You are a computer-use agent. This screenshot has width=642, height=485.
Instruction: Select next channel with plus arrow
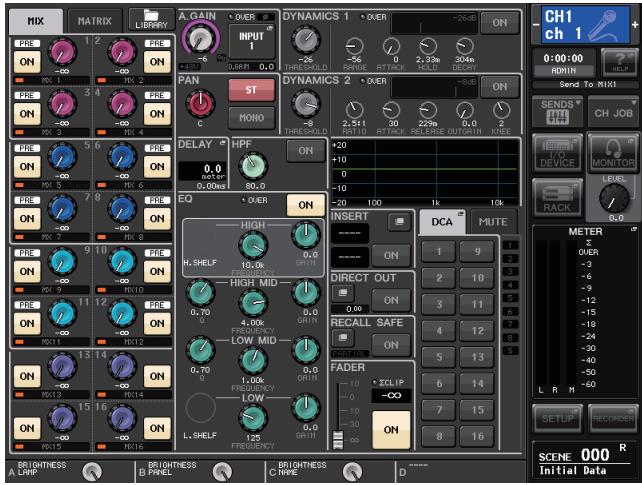click(x=635, y=25)
